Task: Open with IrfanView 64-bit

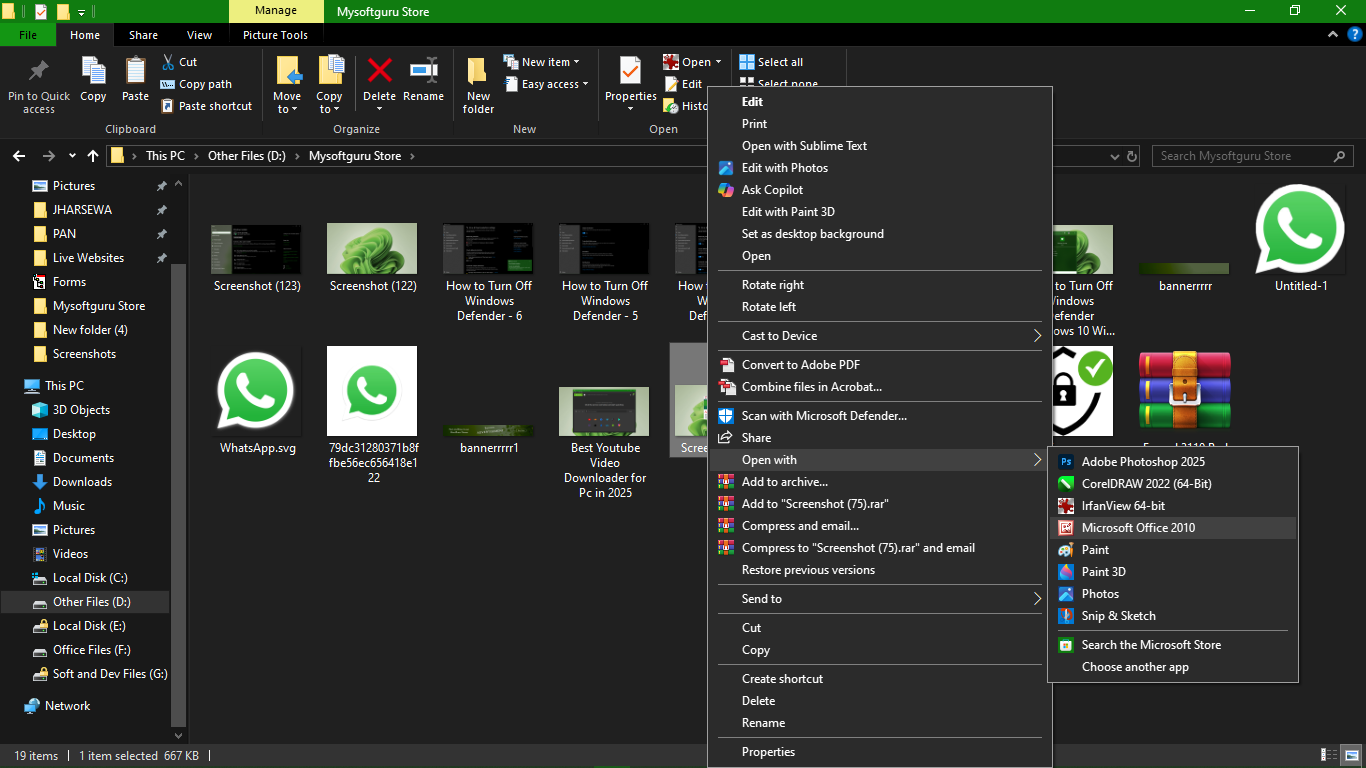Action: coord(1173,506)
